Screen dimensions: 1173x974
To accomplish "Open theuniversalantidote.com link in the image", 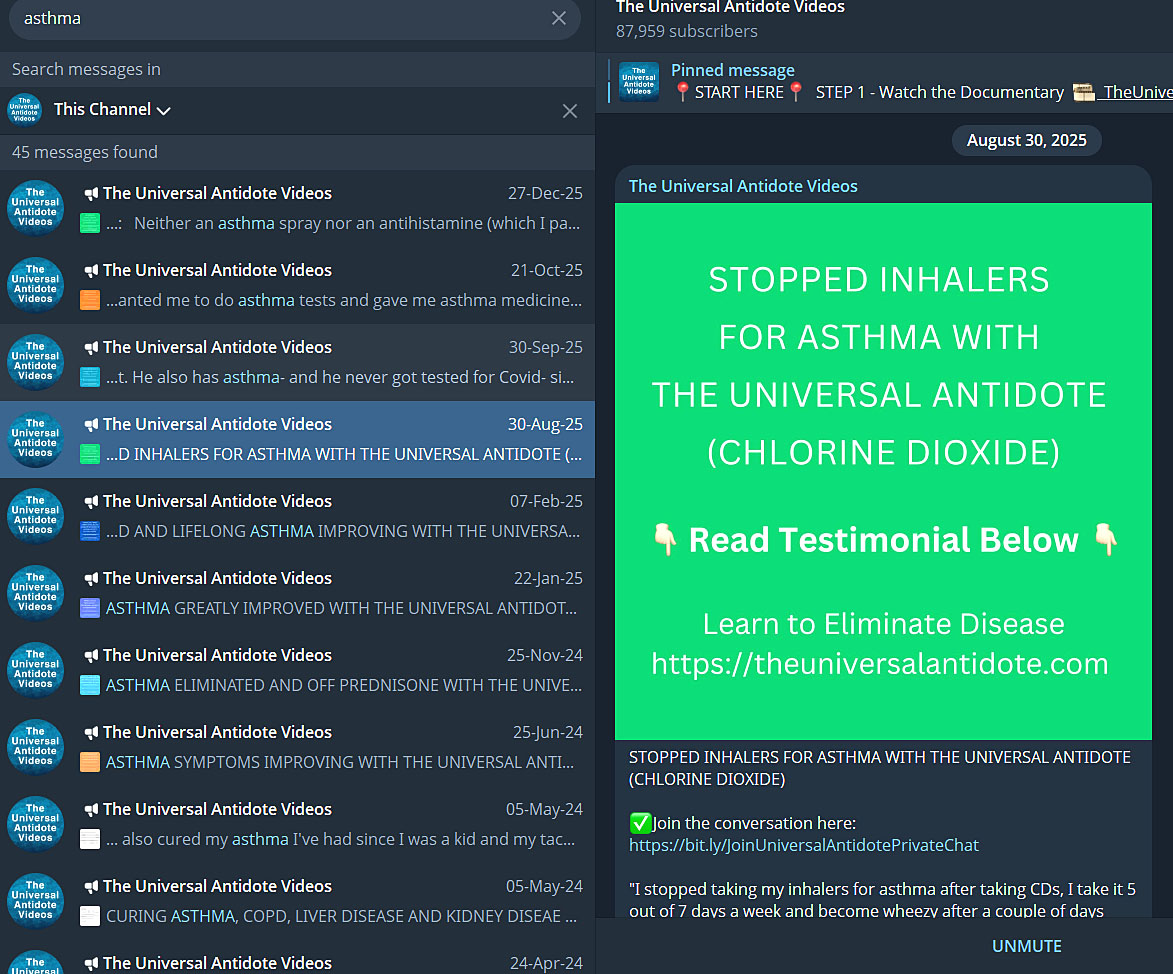I will coord(879,664).
